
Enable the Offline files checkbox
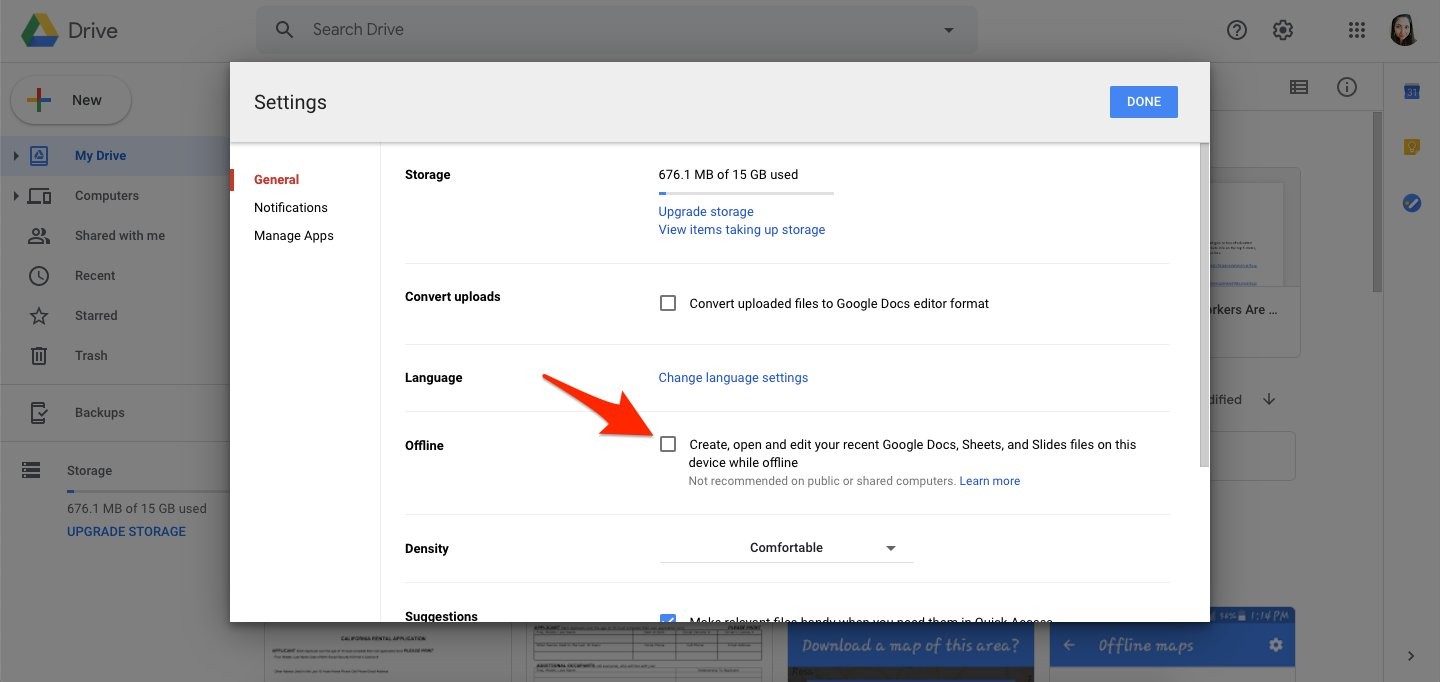click(668, 444)
